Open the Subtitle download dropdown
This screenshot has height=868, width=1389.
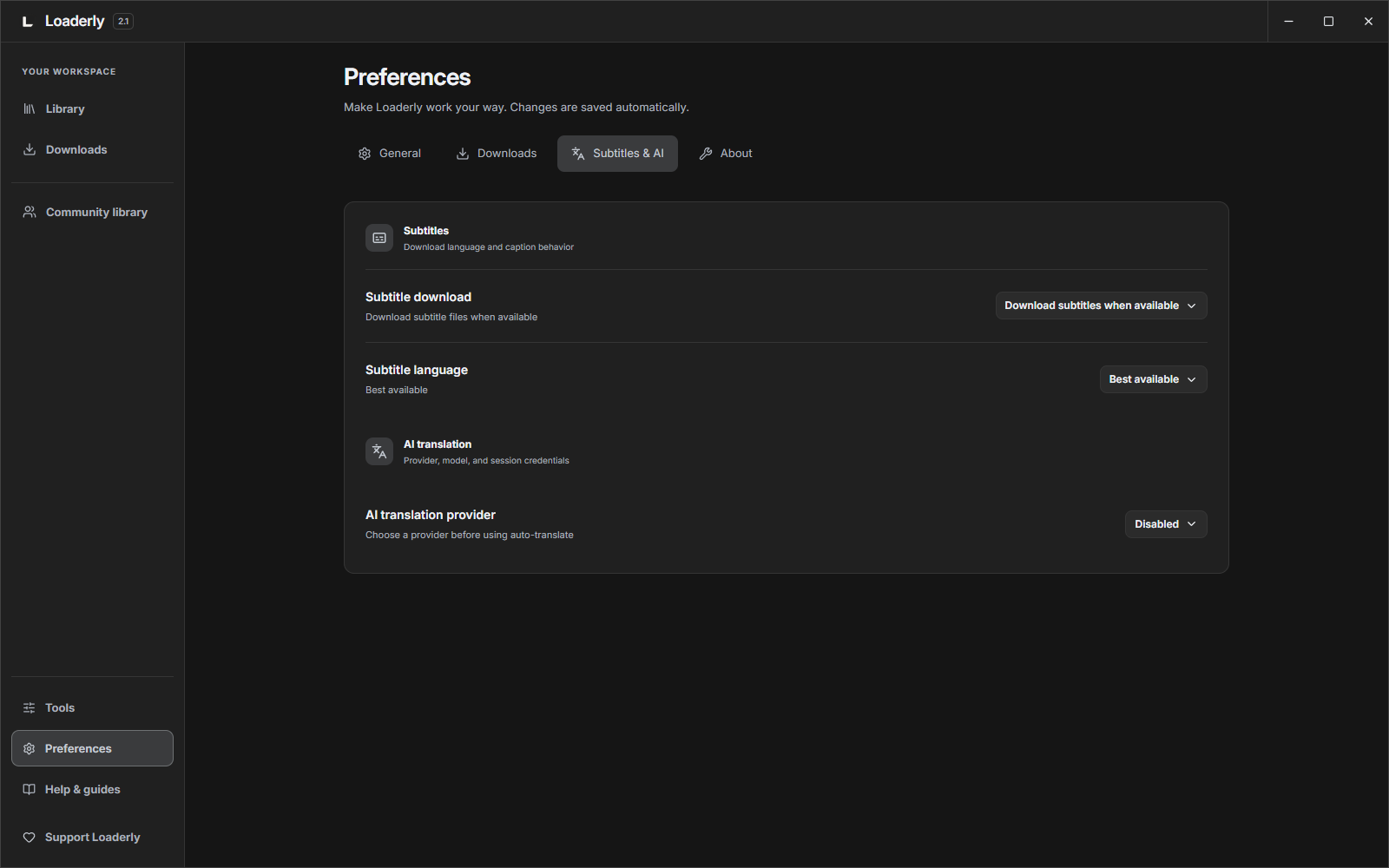click(1101, 306)
